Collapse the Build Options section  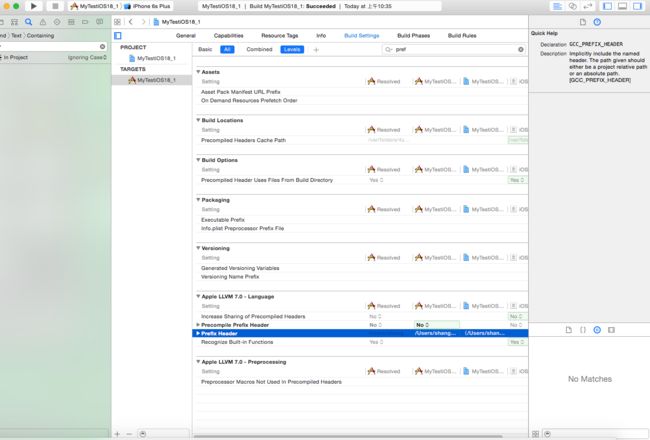pos(198,160)
